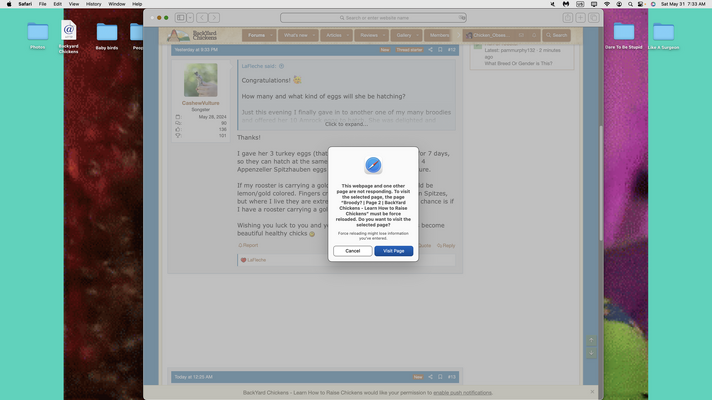Click the BackYard Chickens logo

tap(192, 35)
